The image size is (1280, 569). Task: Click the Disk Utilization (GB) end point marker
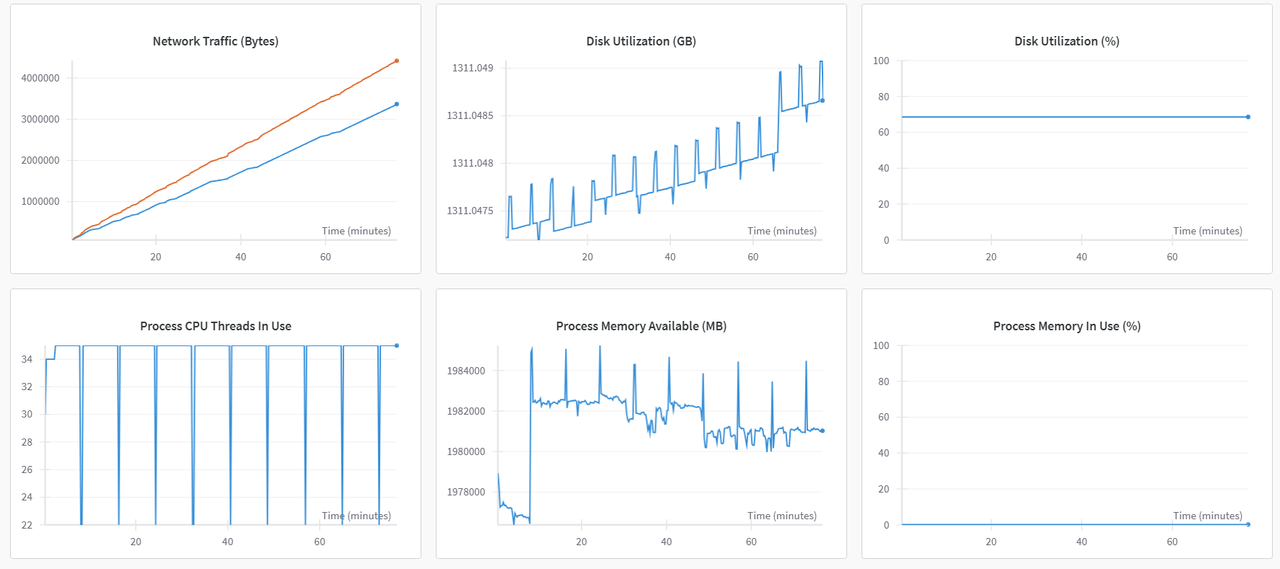[x=822, y=100]
